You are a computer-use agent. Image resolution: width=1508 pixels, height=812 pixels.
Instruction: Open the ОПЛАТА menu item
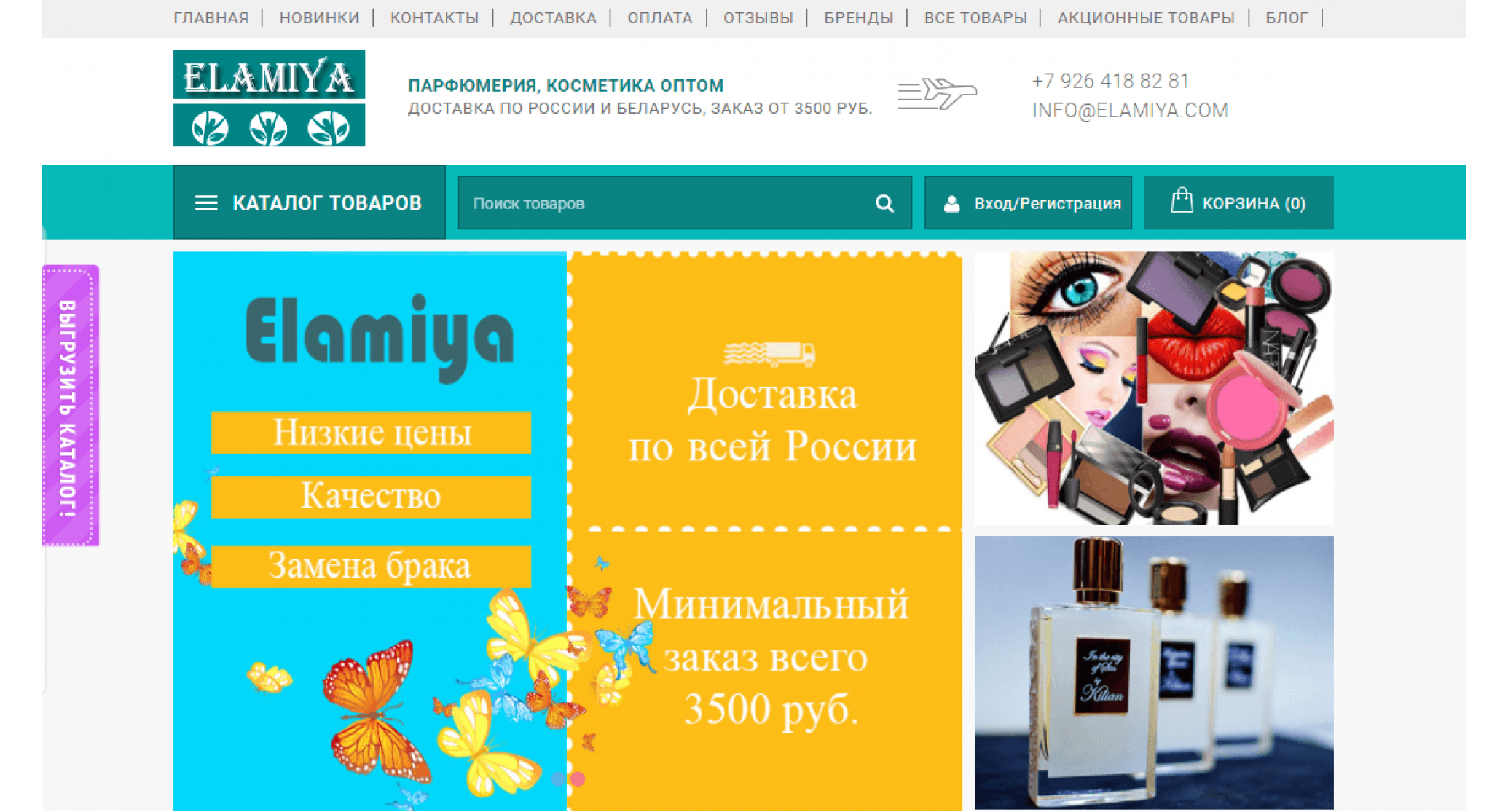pos(660,17)
